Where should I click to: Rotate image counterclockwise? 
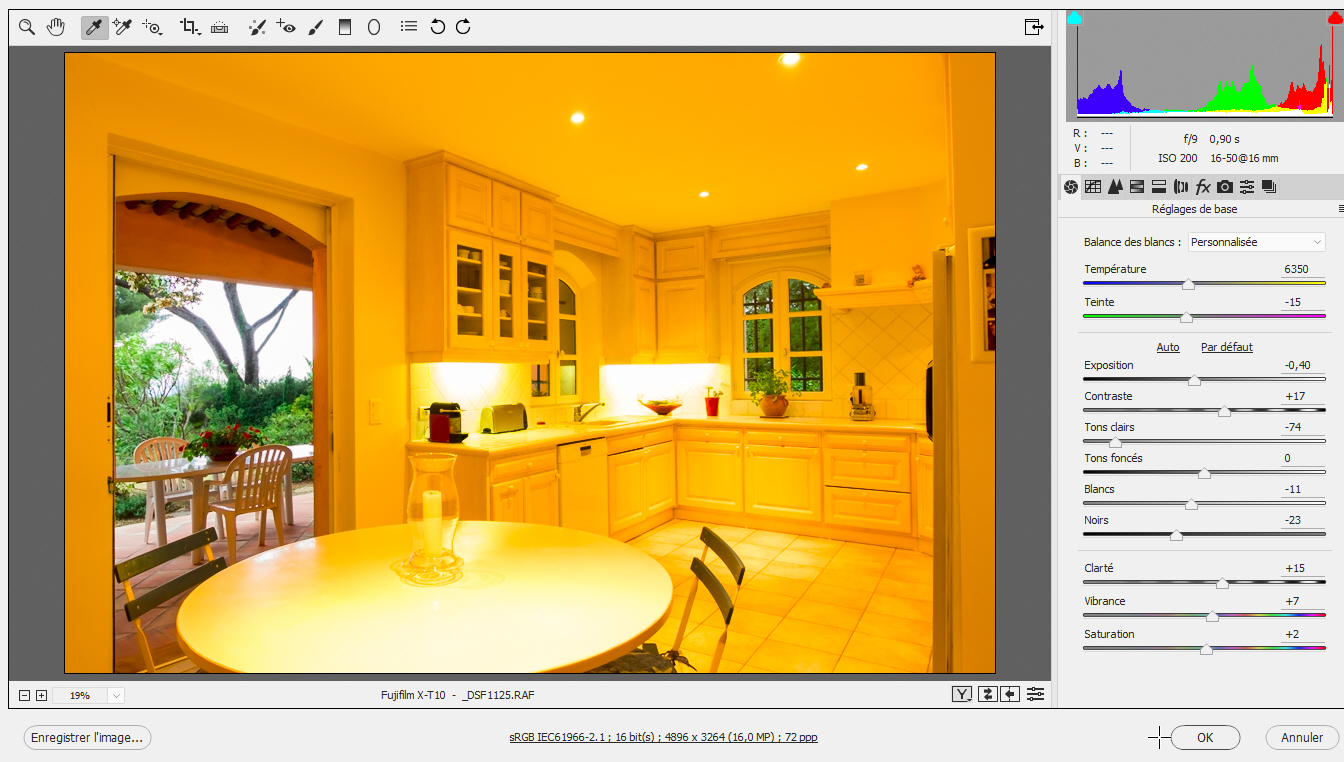pyautogui.click(x=437, y=27)
